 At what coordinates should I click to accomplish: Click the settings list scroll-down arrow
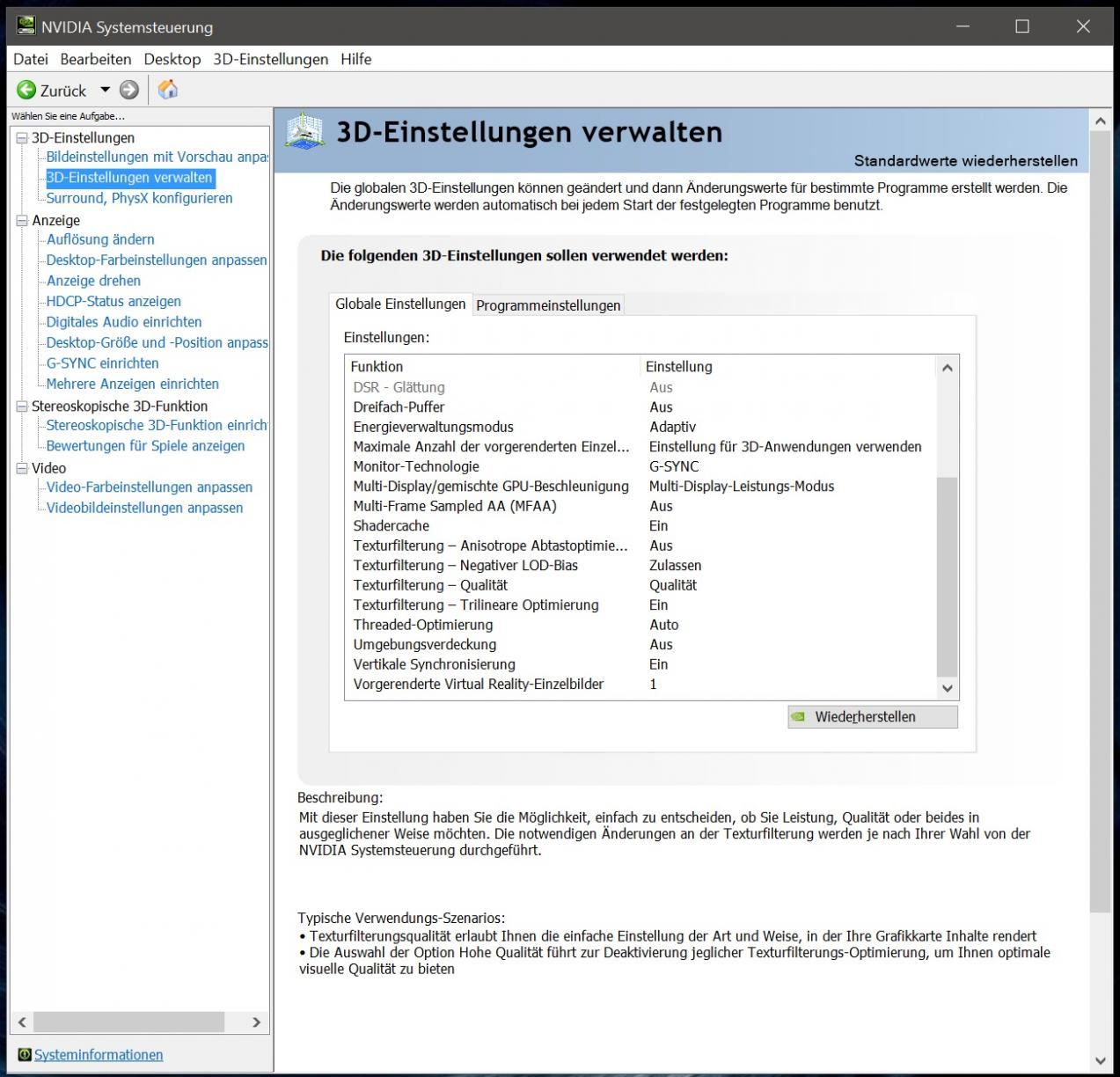[947, 688]
